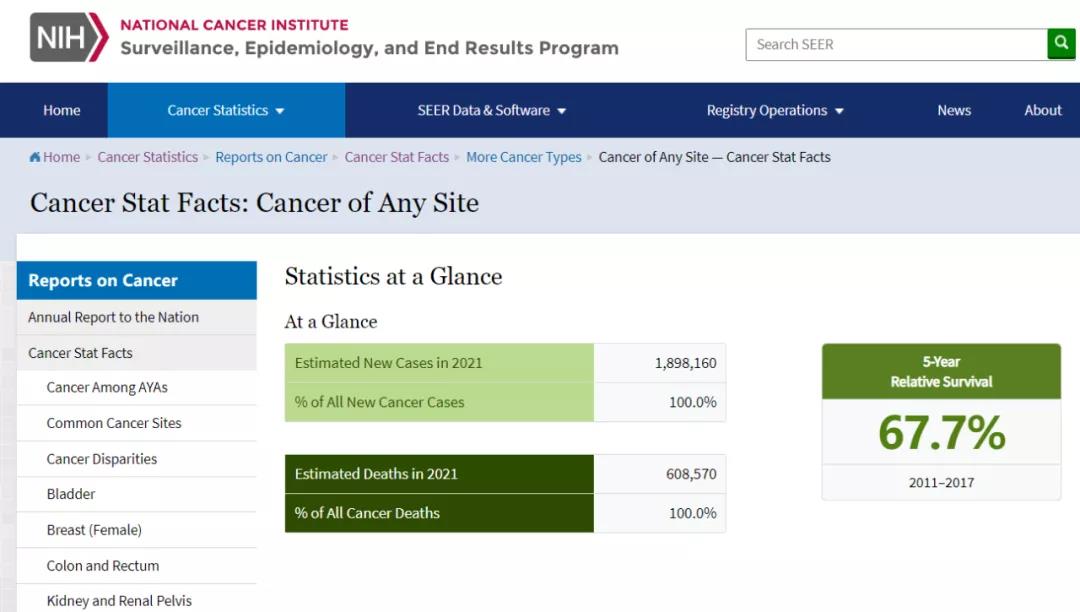This screenshot has width=1080, height=612.
Task: Open Annual Report to the Nation
Action: (x=113, y=317)
